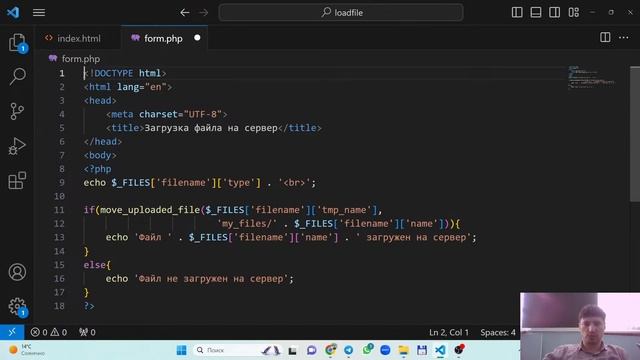Open the chat app icon on taskbar

311,350
